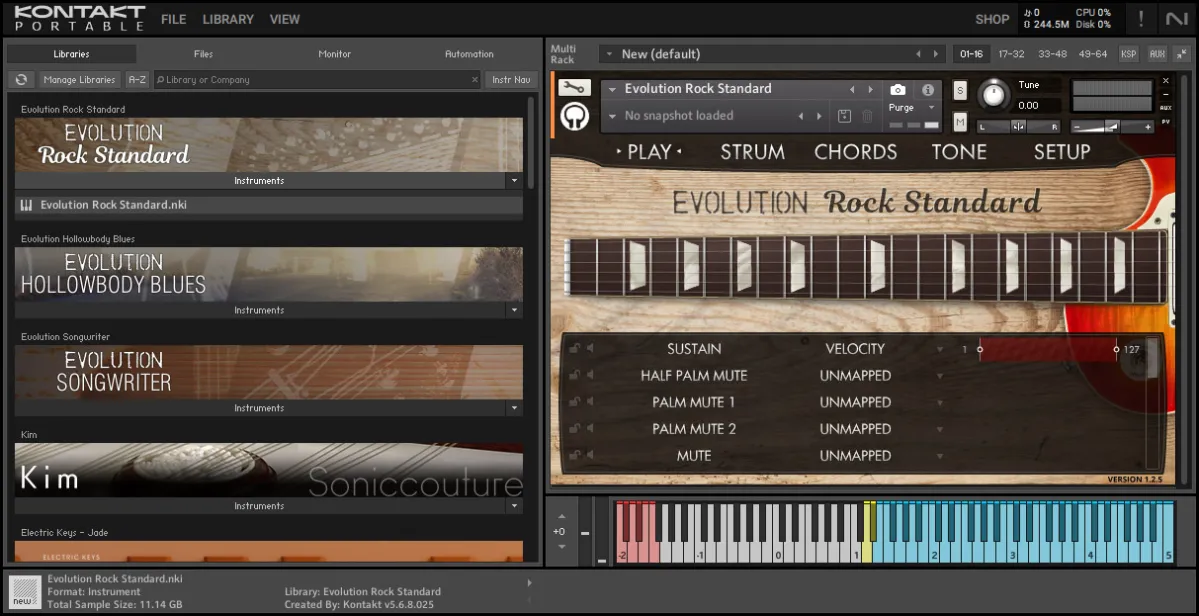Click the exclamation warning icon in header
1199x616 pixels.
(x=1140, y=18)
